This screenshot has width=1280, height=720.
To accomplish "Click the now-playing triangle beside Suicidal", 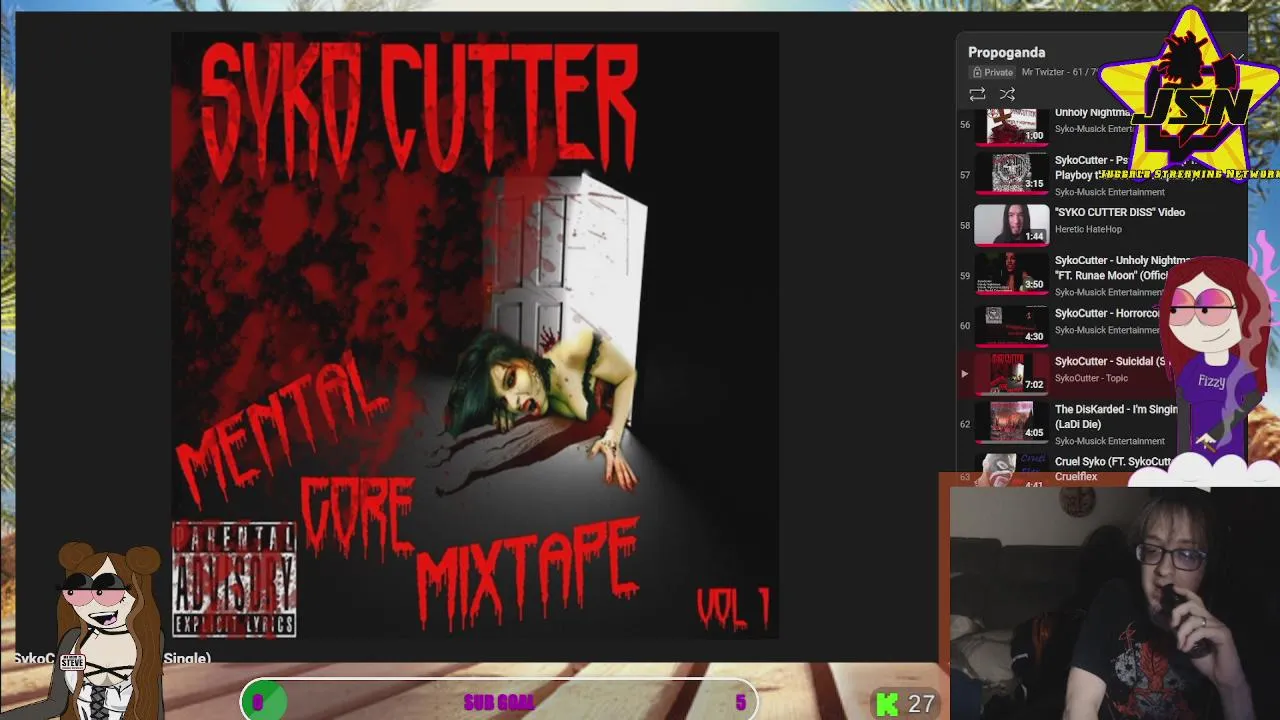I will tap(964, 374).
